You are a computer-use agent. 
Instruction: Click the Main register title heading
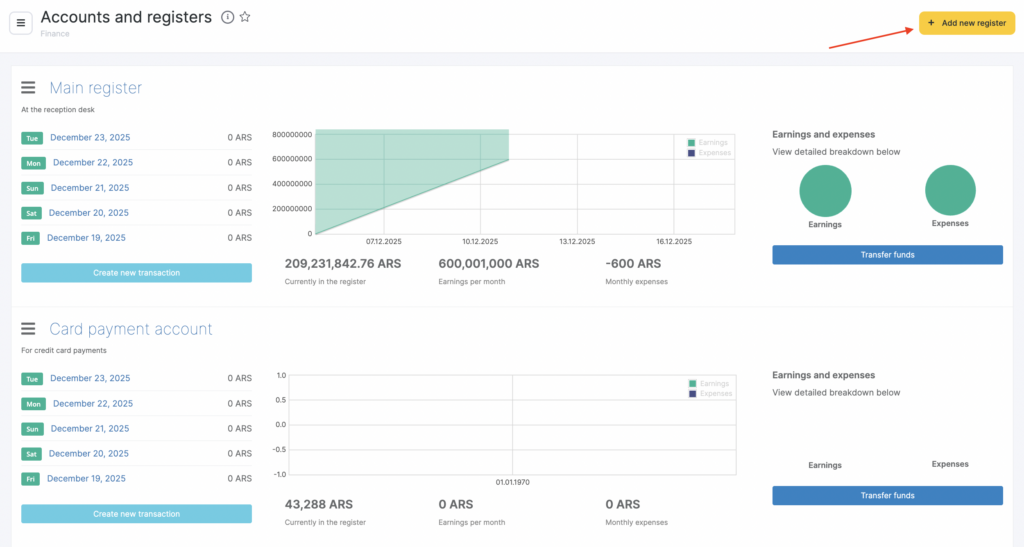[95, 88]
